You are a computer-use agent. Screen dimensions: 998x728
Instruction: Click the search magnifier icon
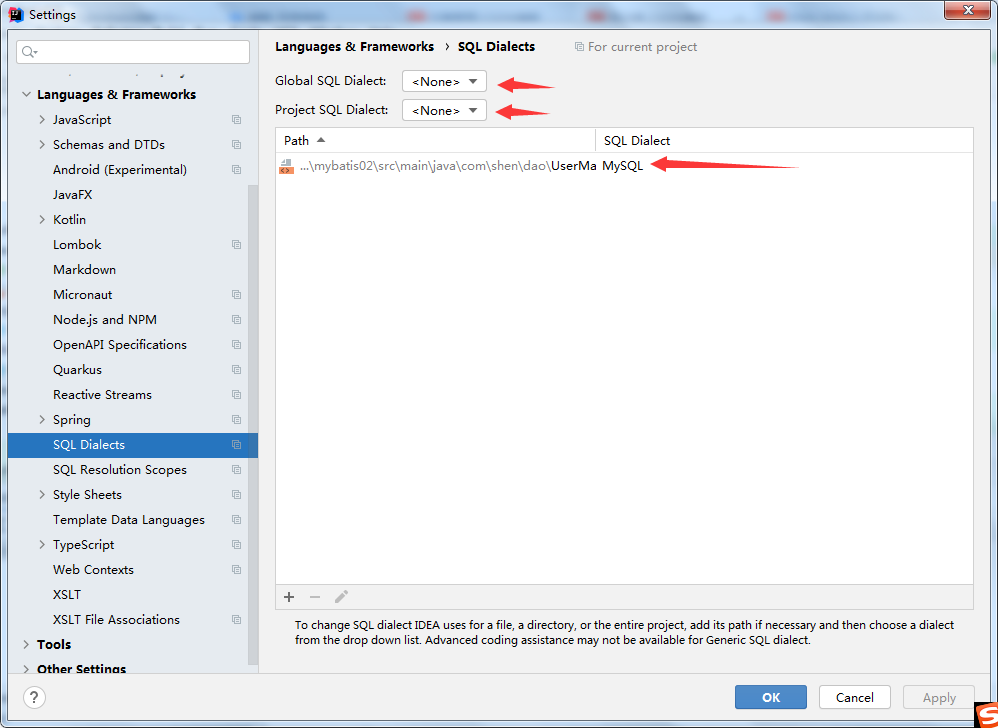pyautogui.click(x=29, y=52)
